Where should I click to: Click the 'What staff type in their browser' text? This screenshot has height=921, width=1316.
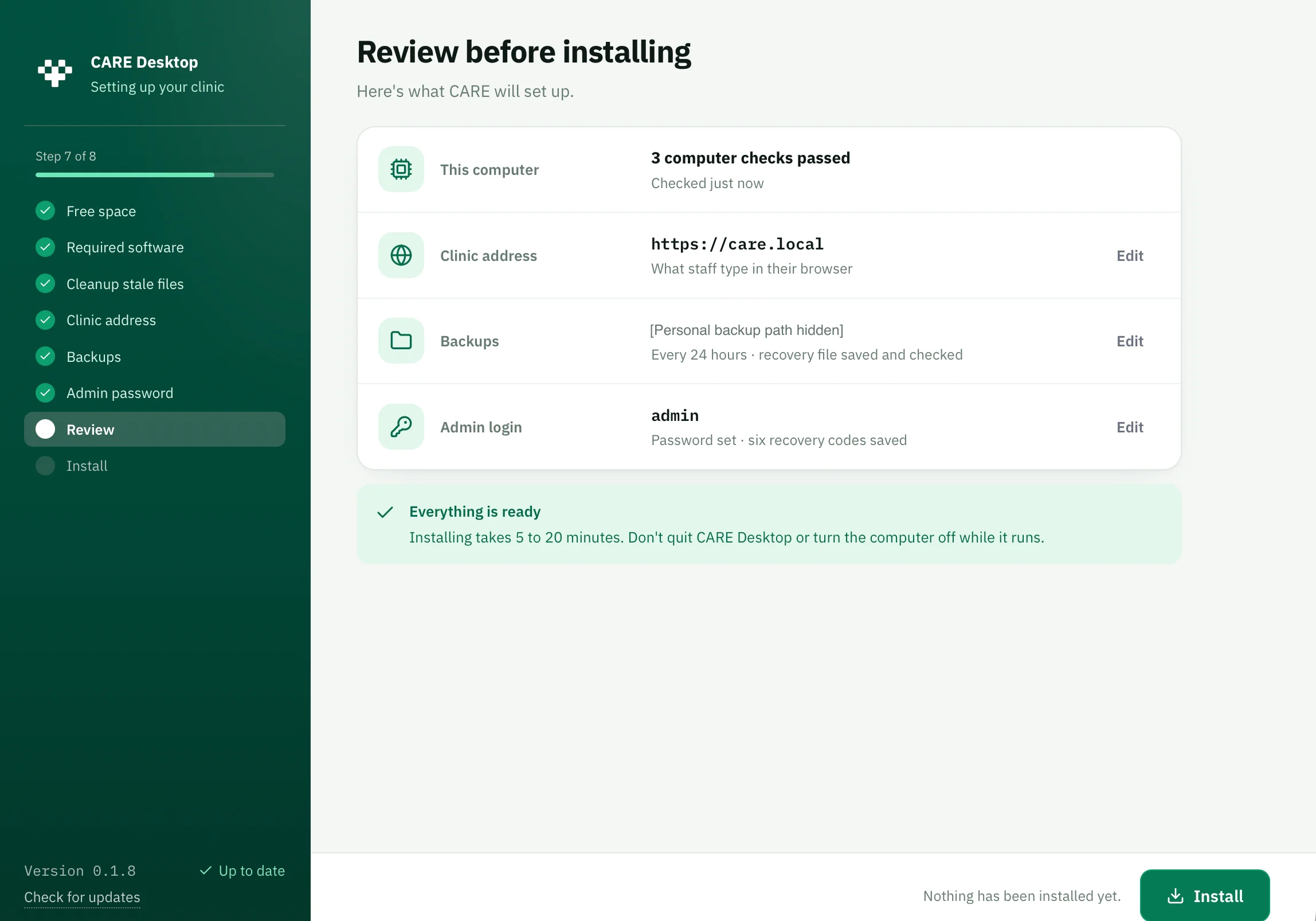click(x=751, y=268)
